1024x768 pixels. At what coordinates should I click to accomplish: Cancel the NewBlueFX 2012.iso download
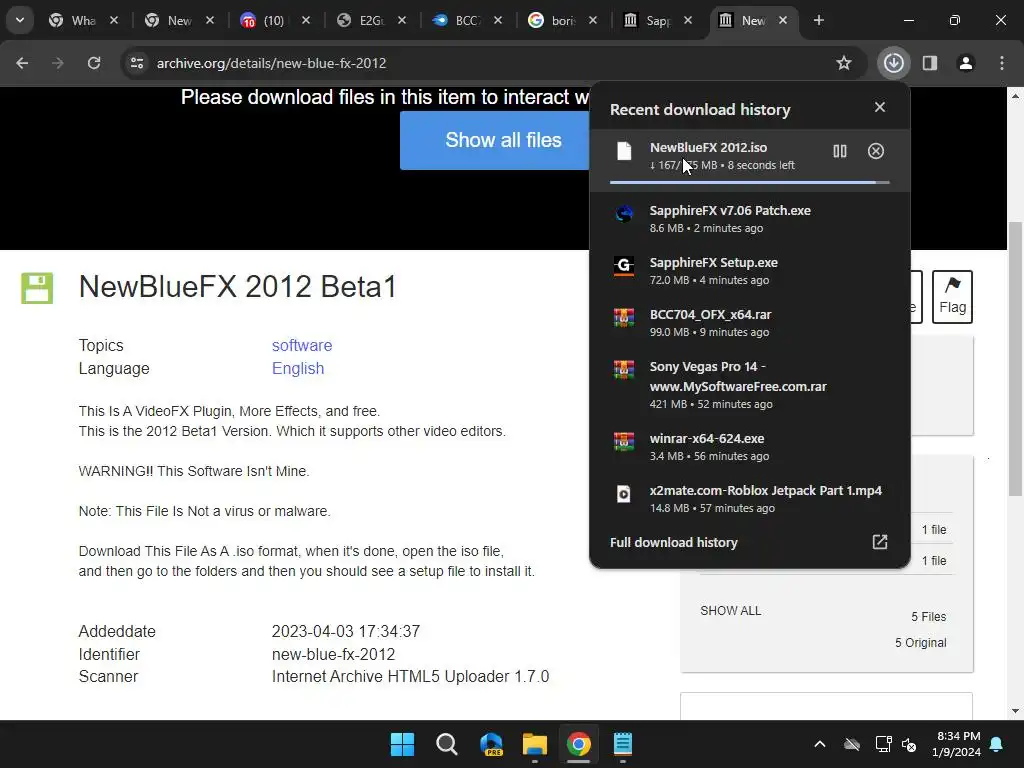coord(876,152)
